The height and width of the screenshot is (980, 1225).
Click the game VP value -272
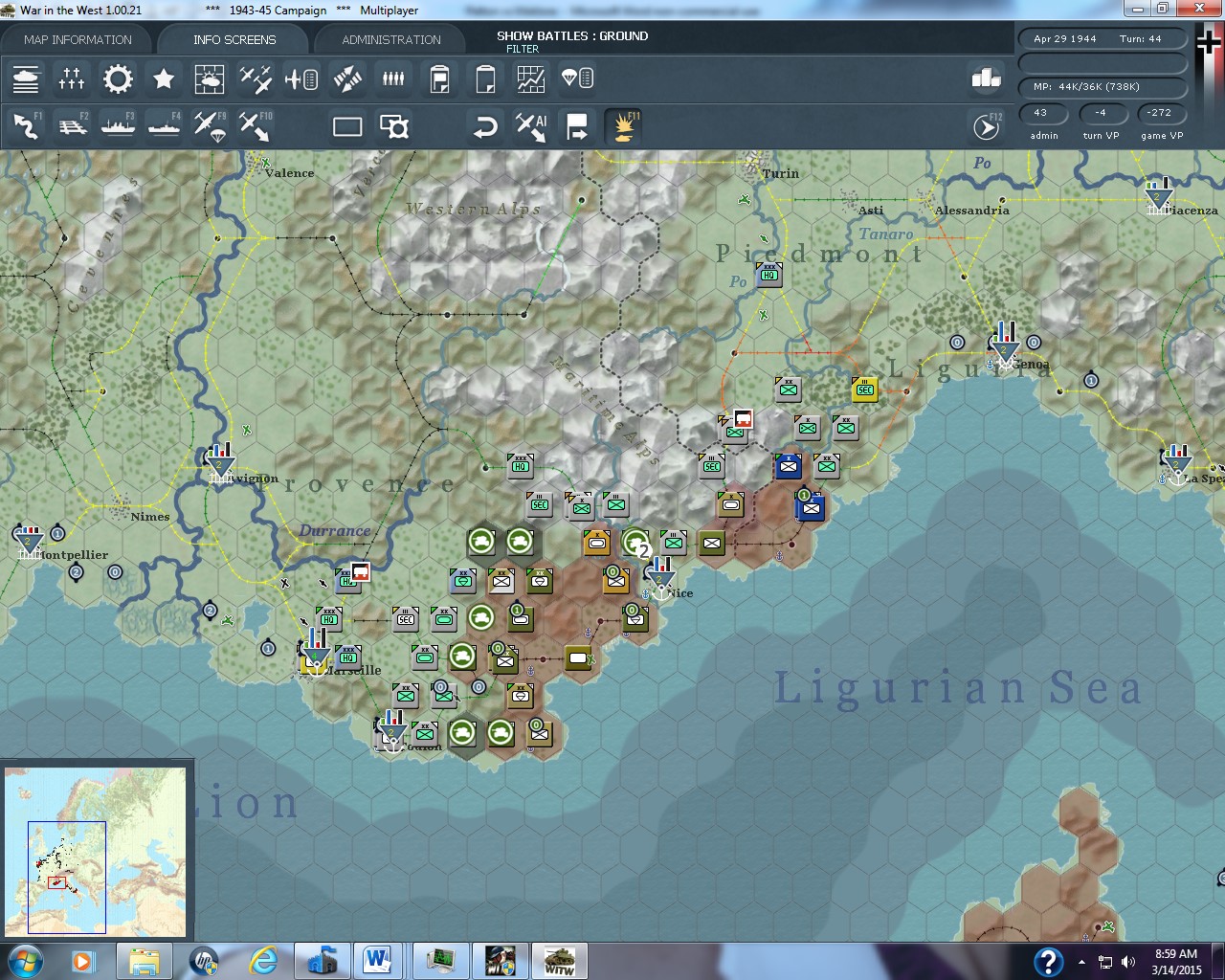click(1160, 113)
